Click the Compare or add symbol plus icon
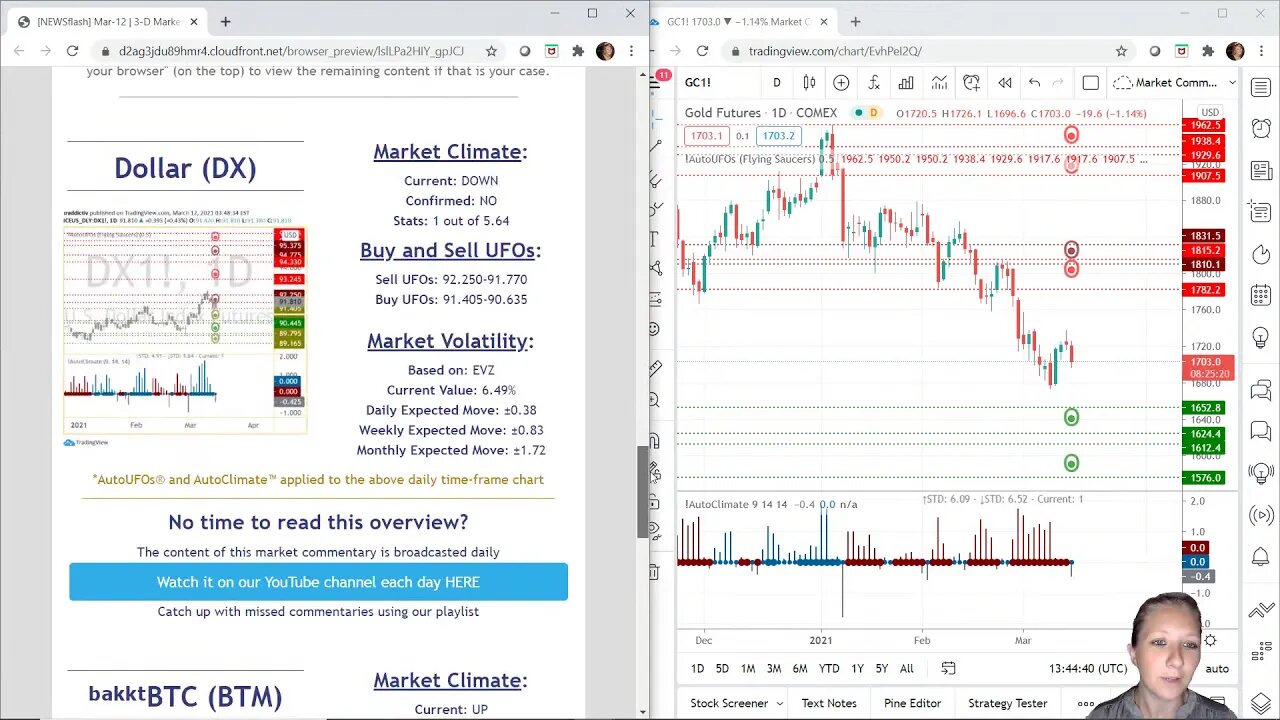Image resolution: width=1280 pixels, height=720 pixels. coord(841,83)
